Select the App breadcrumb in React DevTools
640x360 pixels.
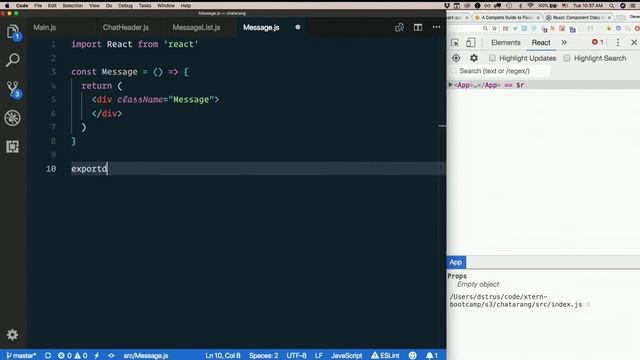point(456,262)
